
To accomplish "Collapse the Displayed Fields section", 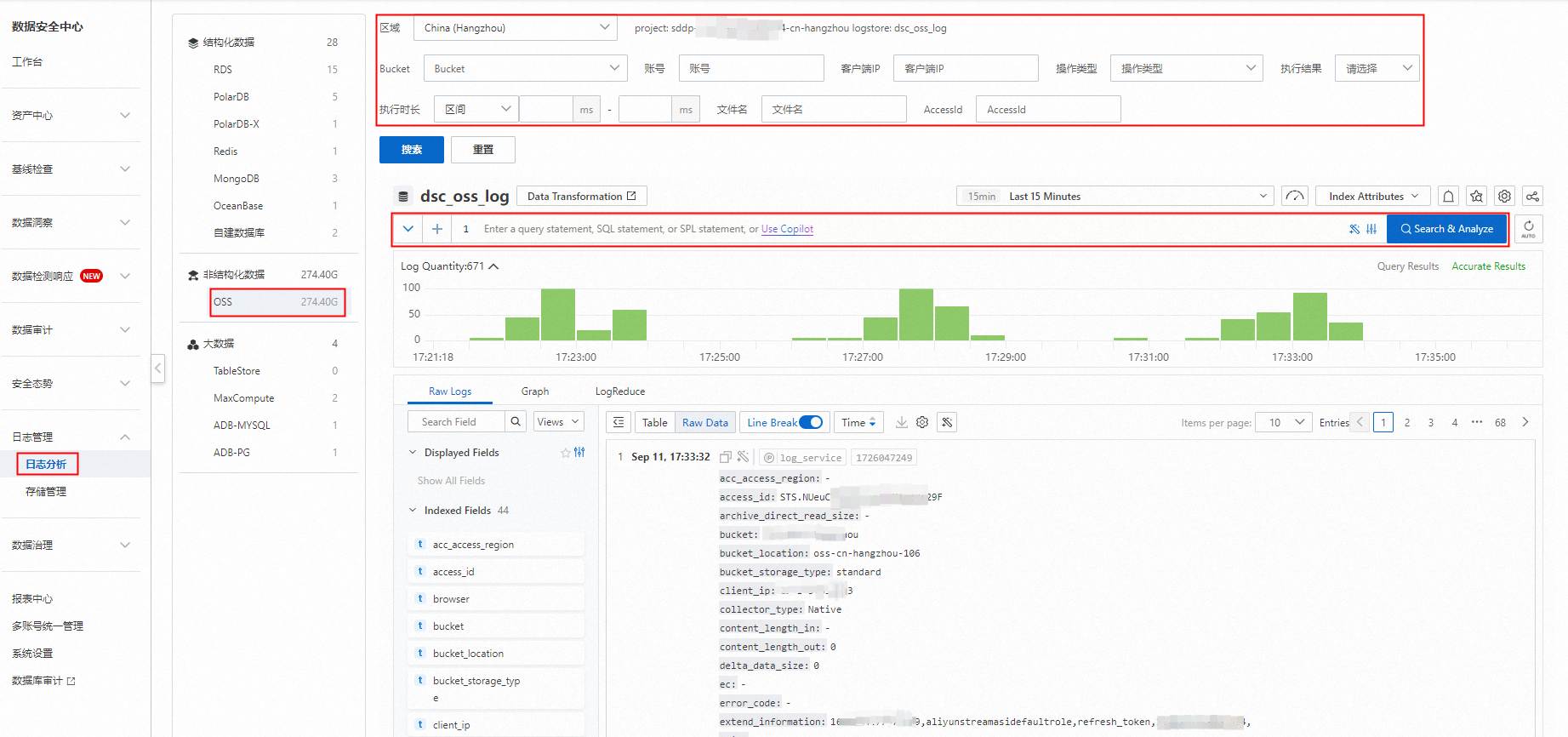I will pos(413,453).
